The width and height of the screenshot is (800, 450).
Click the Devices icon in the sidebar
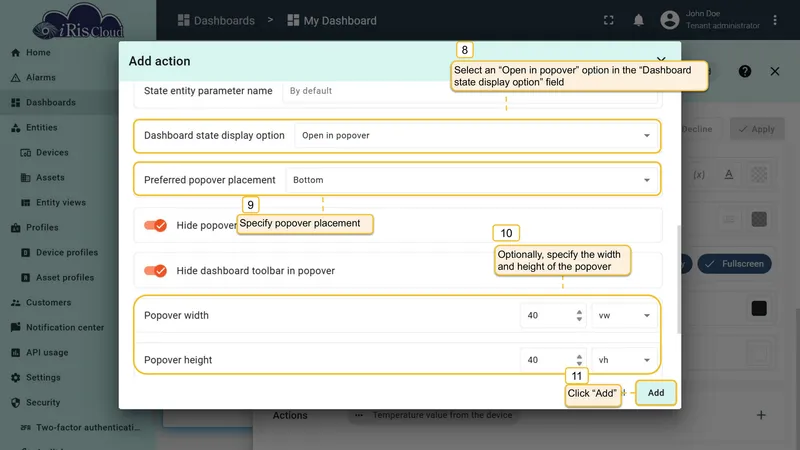point(26,153)
